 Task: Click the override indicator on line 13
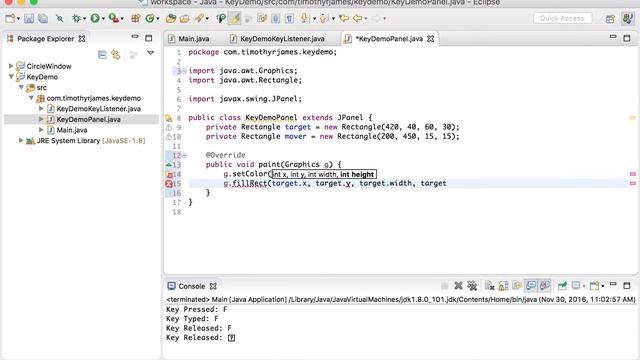pyautogui.click(x=169, y=165)
